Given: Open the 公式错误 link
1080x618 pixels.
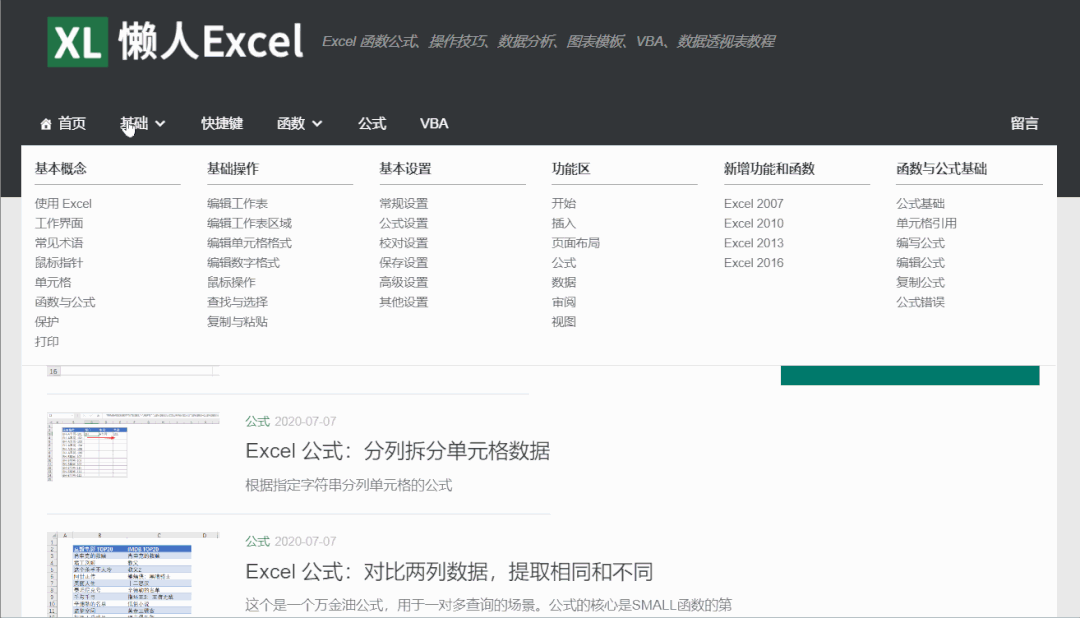Looking at the screenshot, I should pos(920,302).
